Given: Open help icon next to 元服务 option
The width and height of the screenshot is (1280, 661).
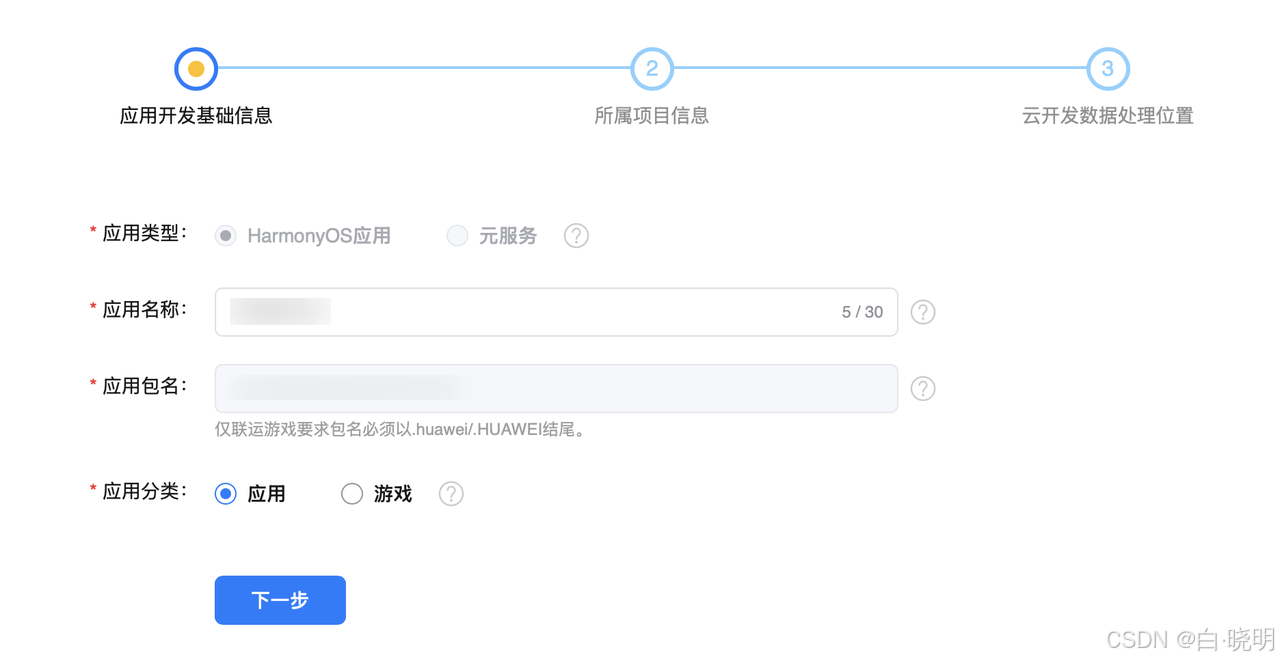Looking at the screenshot, I should pyautogui.click(x=576, y=236).
